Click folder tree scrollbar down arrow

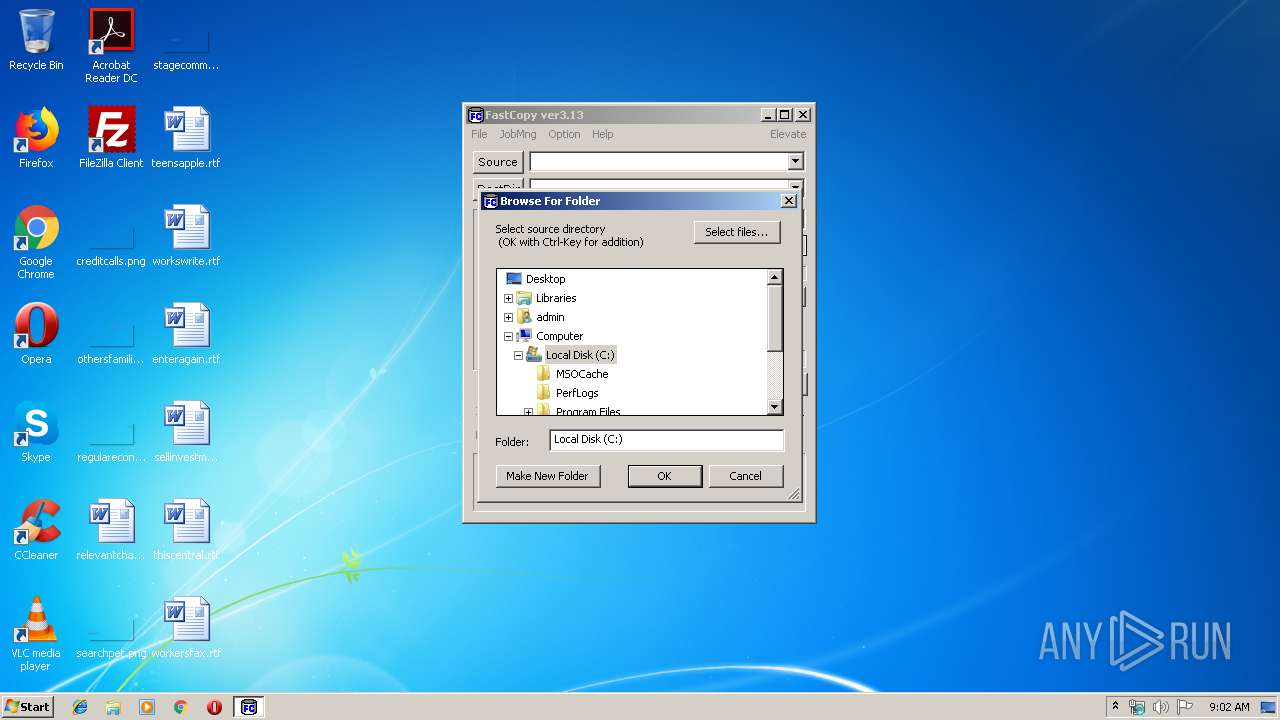pos(774,407)
